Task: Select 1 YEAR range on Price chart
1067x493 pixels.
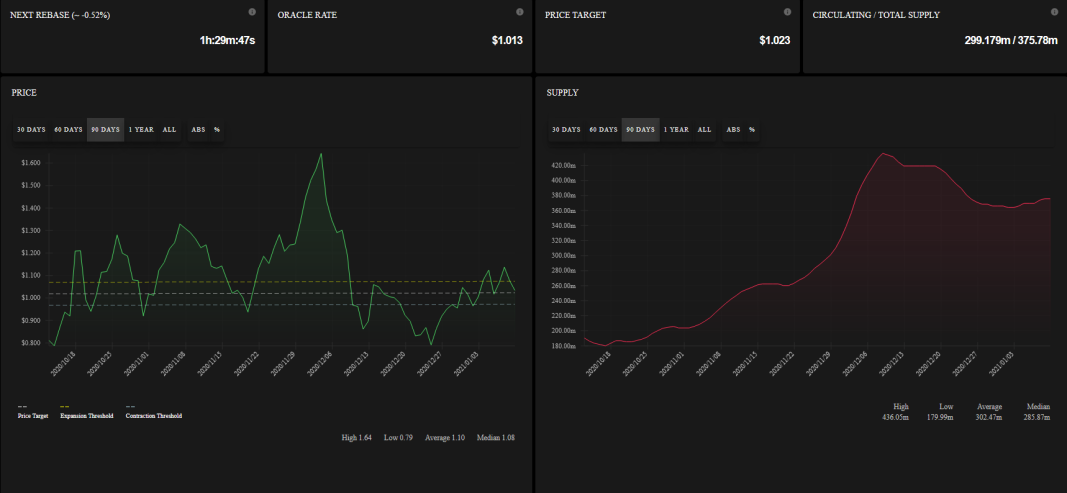Action: click(x=142, y=129)
